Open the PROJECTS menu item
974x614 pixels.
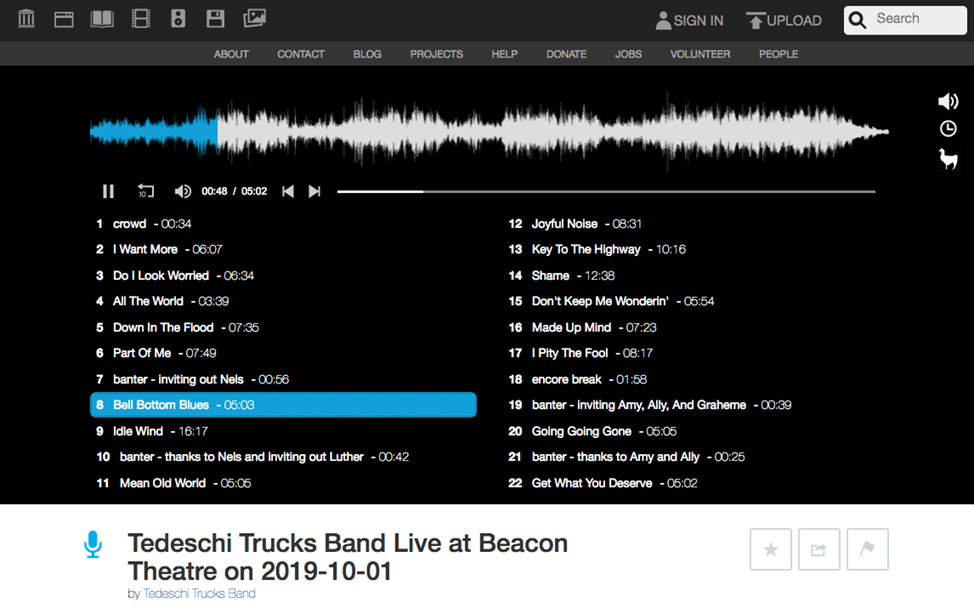click(x=436, y=54)
